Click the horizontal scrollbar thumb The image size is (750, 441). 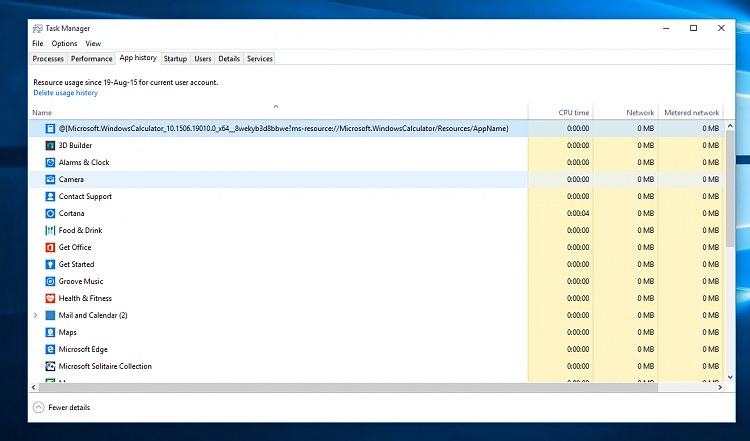click(348, 387)
